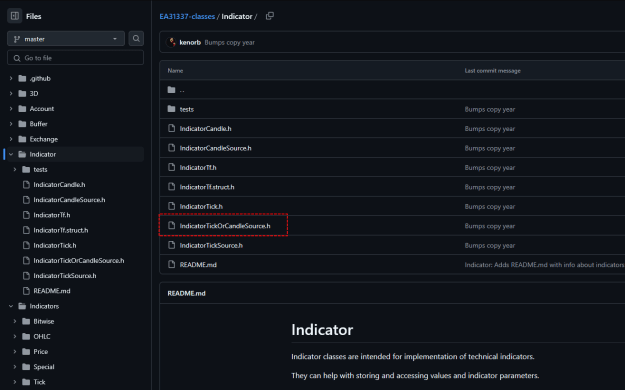
Task: Open IndicatorTickSource.h in sidebar tree
Action: [65, 276]
